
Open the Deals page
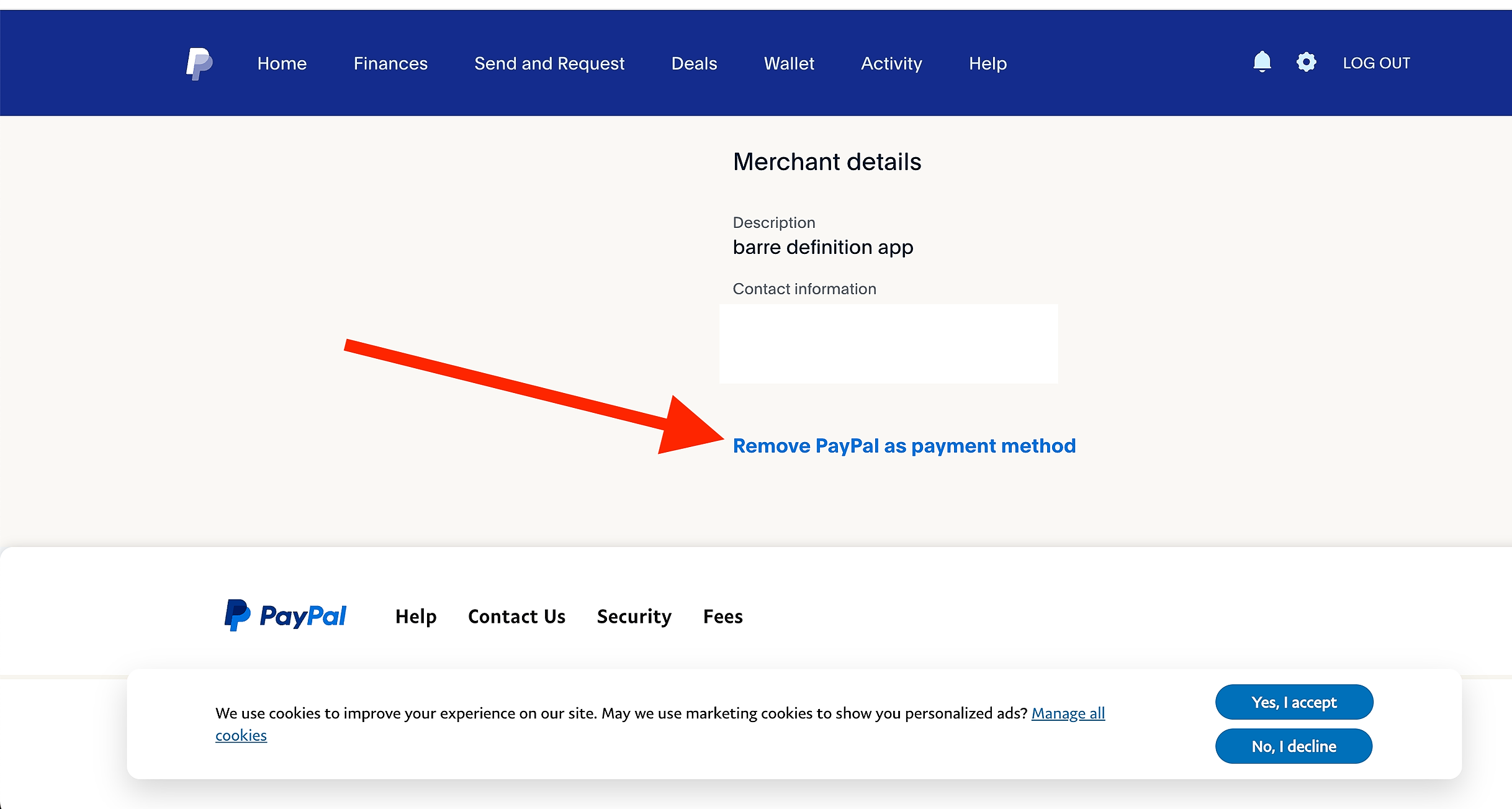694,63
